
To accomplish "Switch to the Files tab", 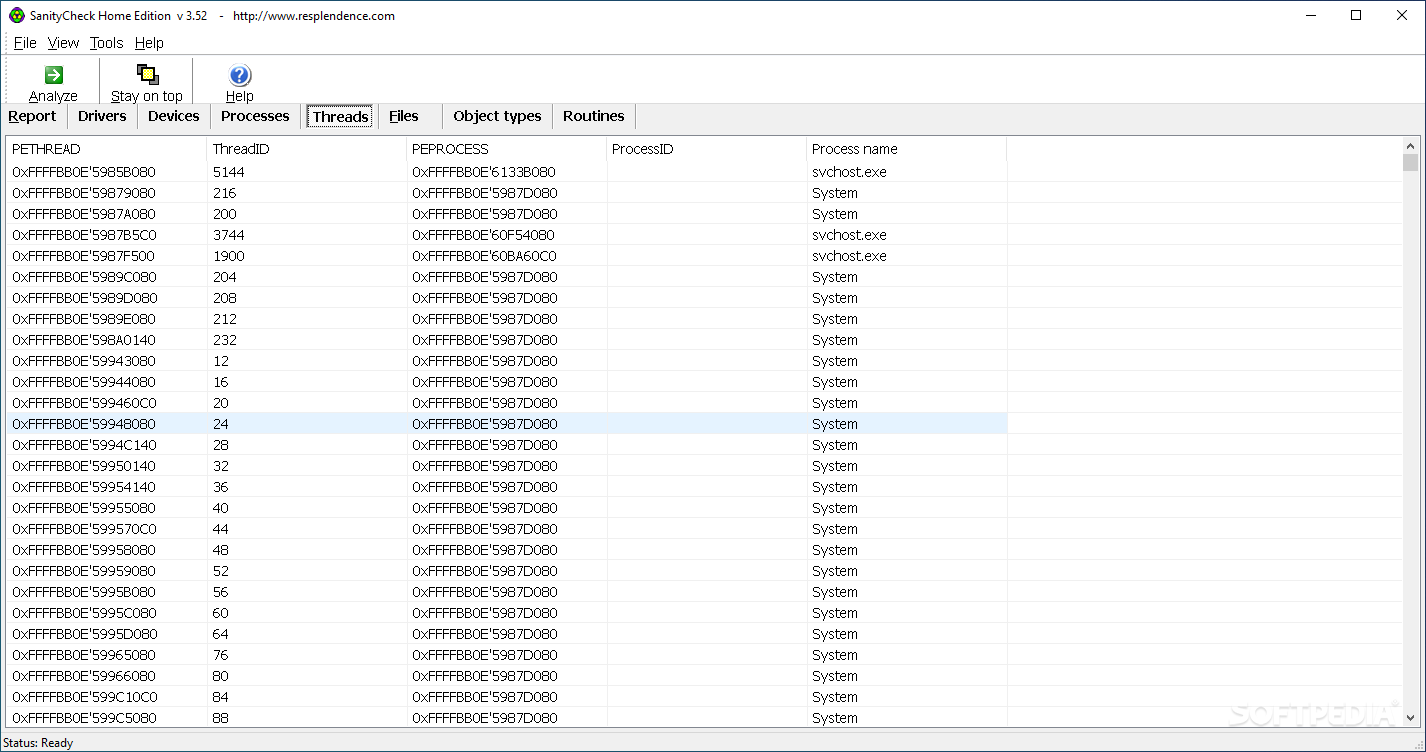I will (x=404, y=116).
